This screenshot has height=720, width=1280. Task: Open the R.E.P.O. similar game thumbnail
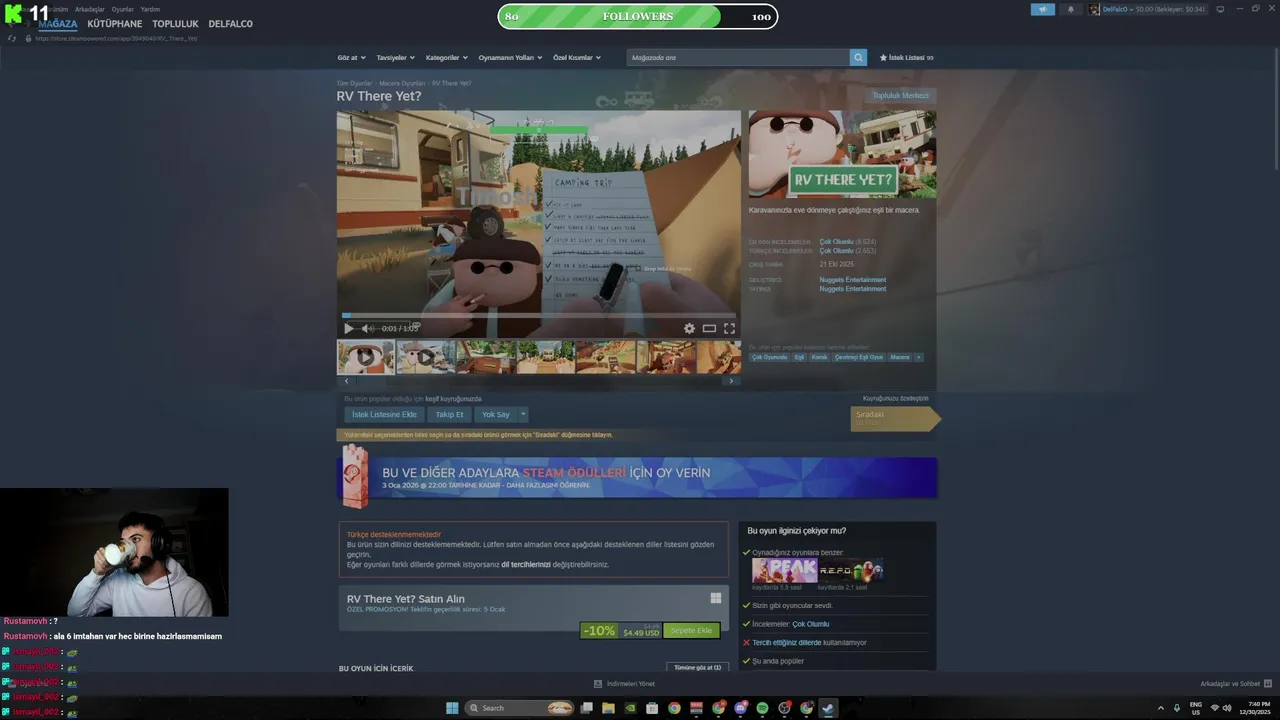[x=851, y=570]
